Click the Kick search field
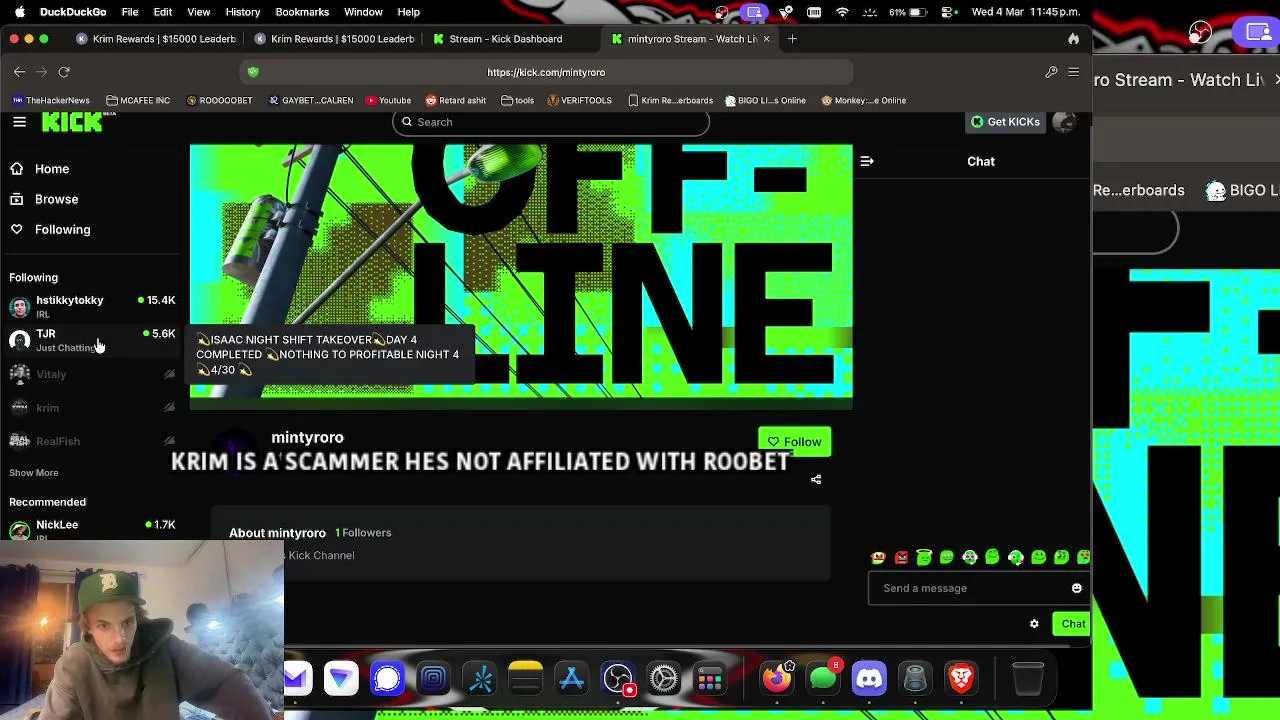 [551, 122]
